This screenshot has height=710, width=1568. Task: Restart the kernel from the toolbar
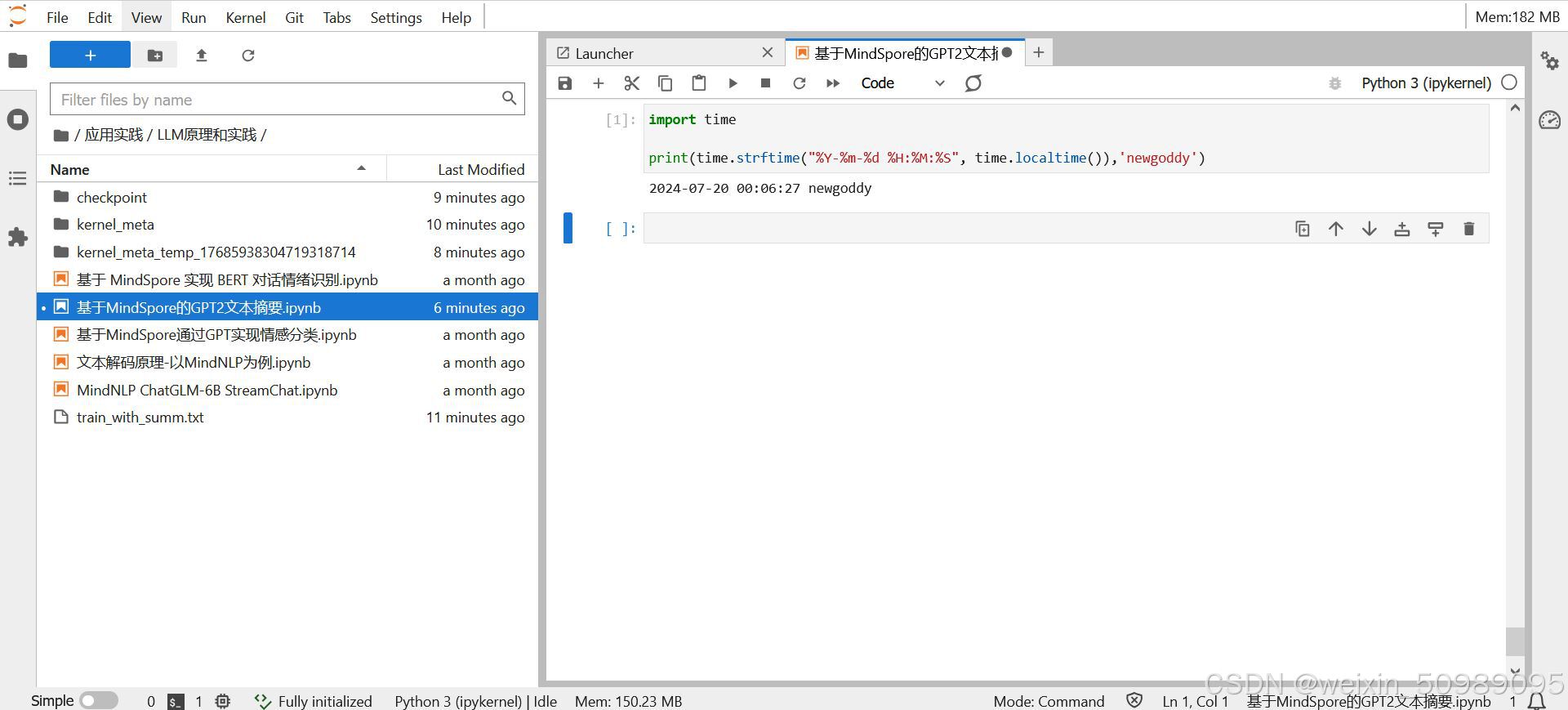[x=800, y=83]
